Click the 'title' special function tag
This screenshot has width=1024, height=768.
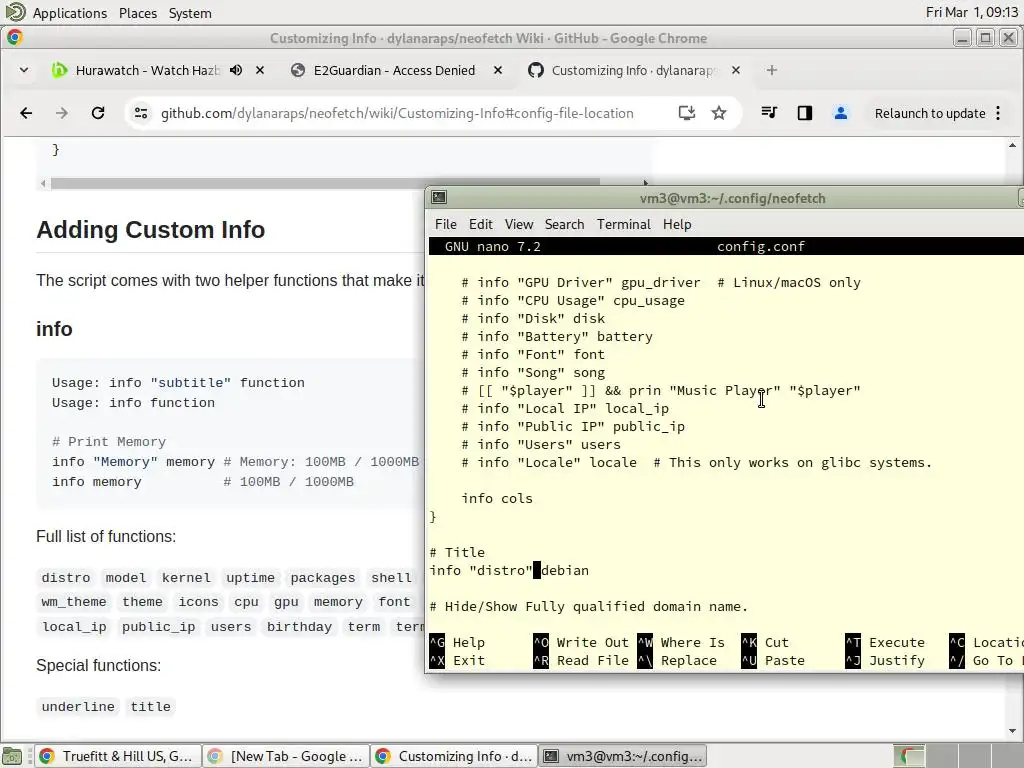(x=150, y=706)
